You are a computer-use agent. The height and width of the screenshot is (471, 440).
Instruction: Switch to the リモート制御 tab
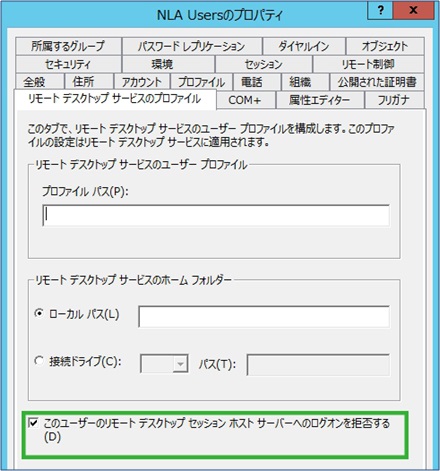(x=369, y=64)
